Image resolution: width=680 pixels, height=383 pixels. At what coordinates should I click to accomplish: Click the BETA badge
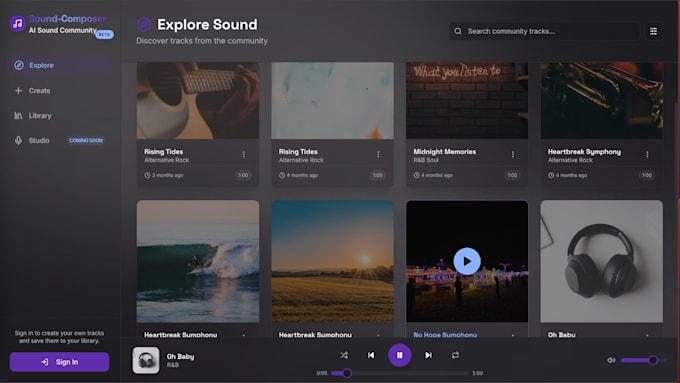(105, 34)
